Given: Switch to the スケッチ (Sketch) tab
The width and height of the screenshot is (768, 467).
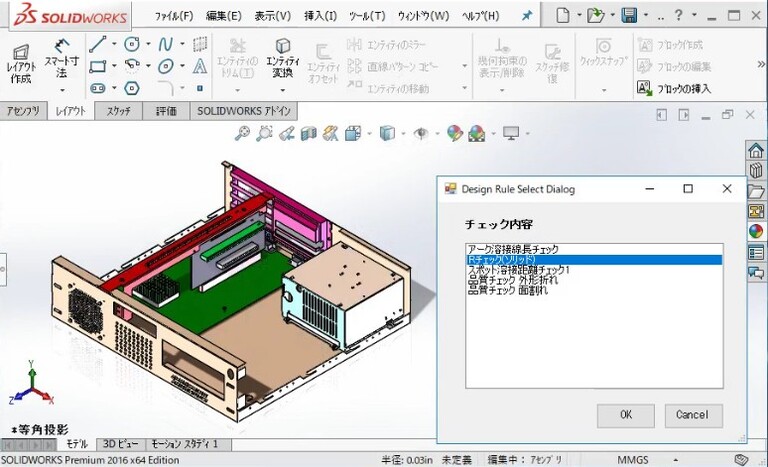Looking at the screenshot, I should [119, 111].
